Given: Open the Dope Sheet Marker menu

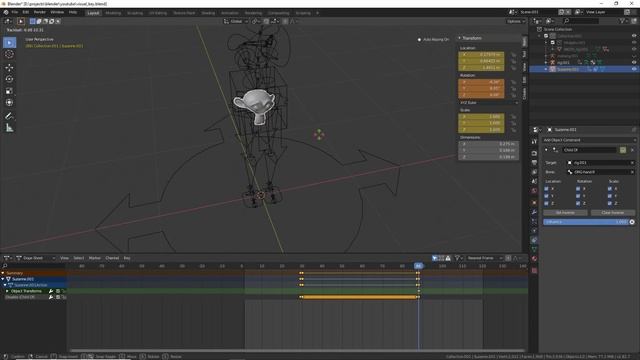Looking at the screenshot, I should [95, 258].
